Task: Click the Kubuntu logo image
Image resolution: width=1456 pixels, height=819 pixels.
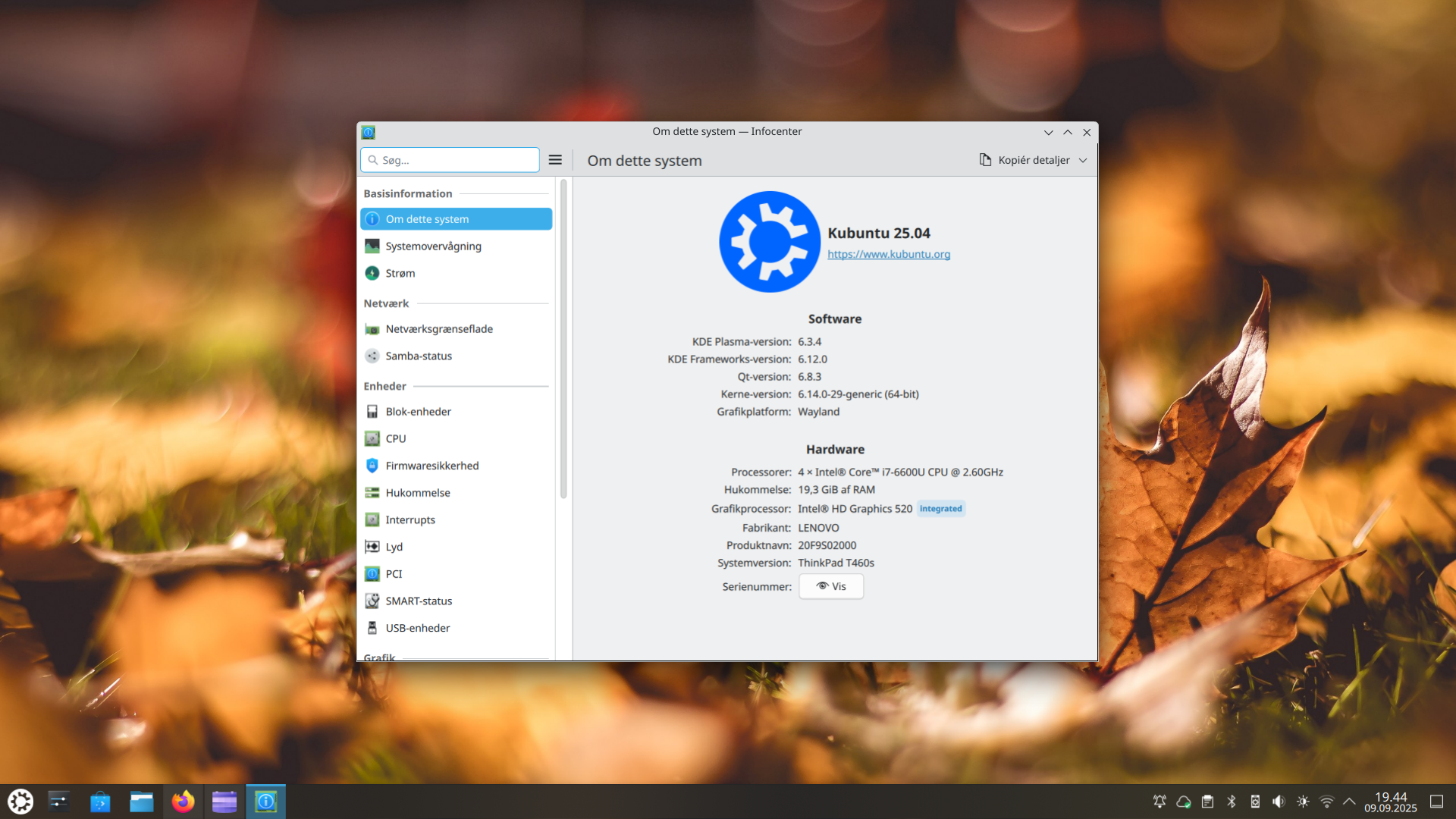Action: (x=770, y=242)
